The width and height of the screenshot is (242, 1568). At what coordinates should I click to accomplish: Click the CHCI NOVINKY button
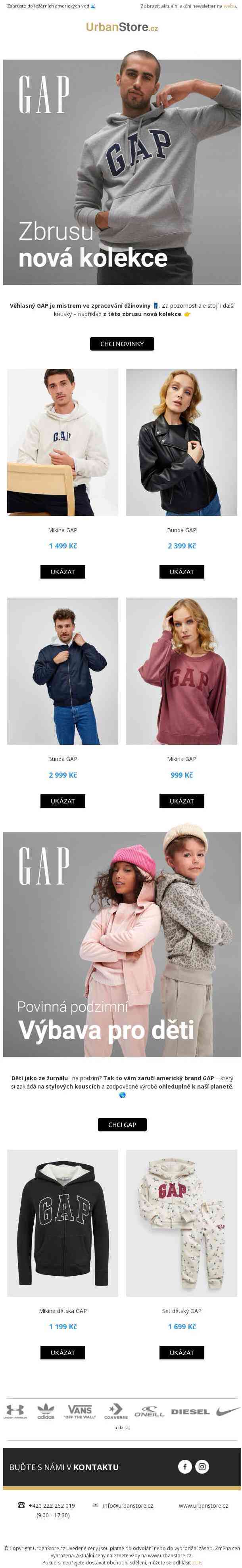click(122, 344)
